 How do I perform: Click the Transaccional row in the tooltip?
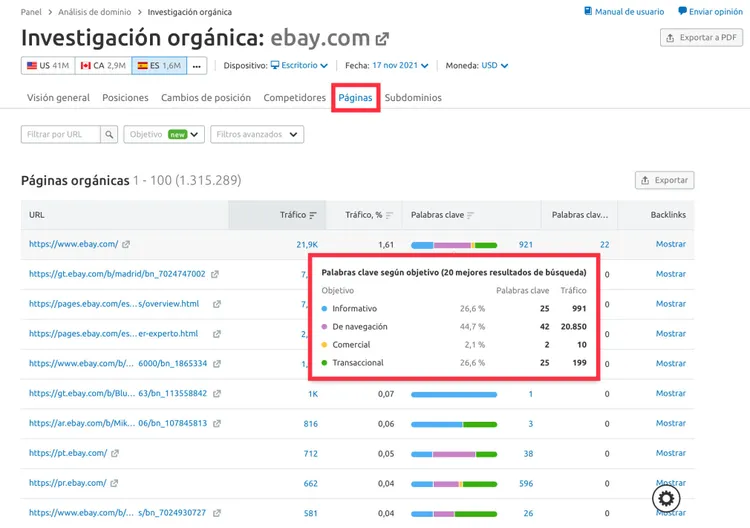[x=453, y=363]
